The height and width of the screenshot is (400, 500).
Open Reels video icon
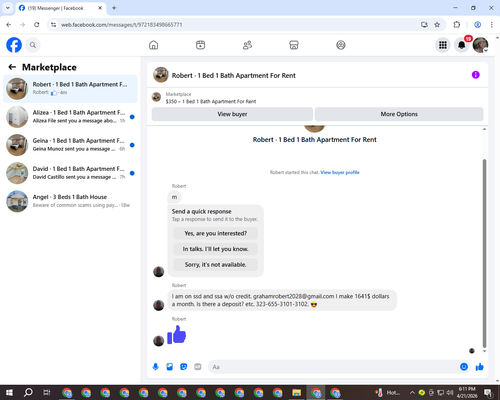pyautogui.click(x=200, y=45)
